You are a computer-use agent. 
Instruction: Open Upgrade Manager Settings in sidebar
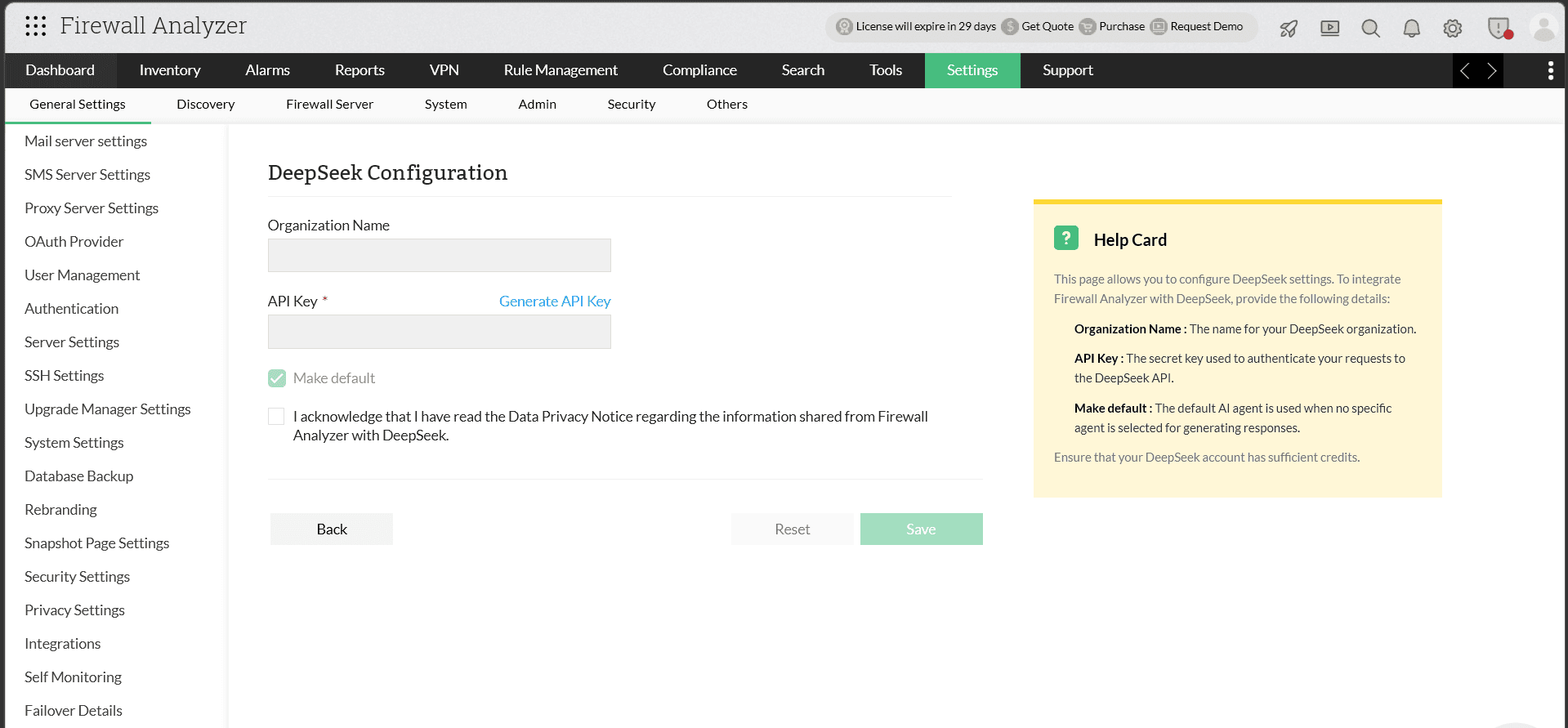click(x=108, y=409)
